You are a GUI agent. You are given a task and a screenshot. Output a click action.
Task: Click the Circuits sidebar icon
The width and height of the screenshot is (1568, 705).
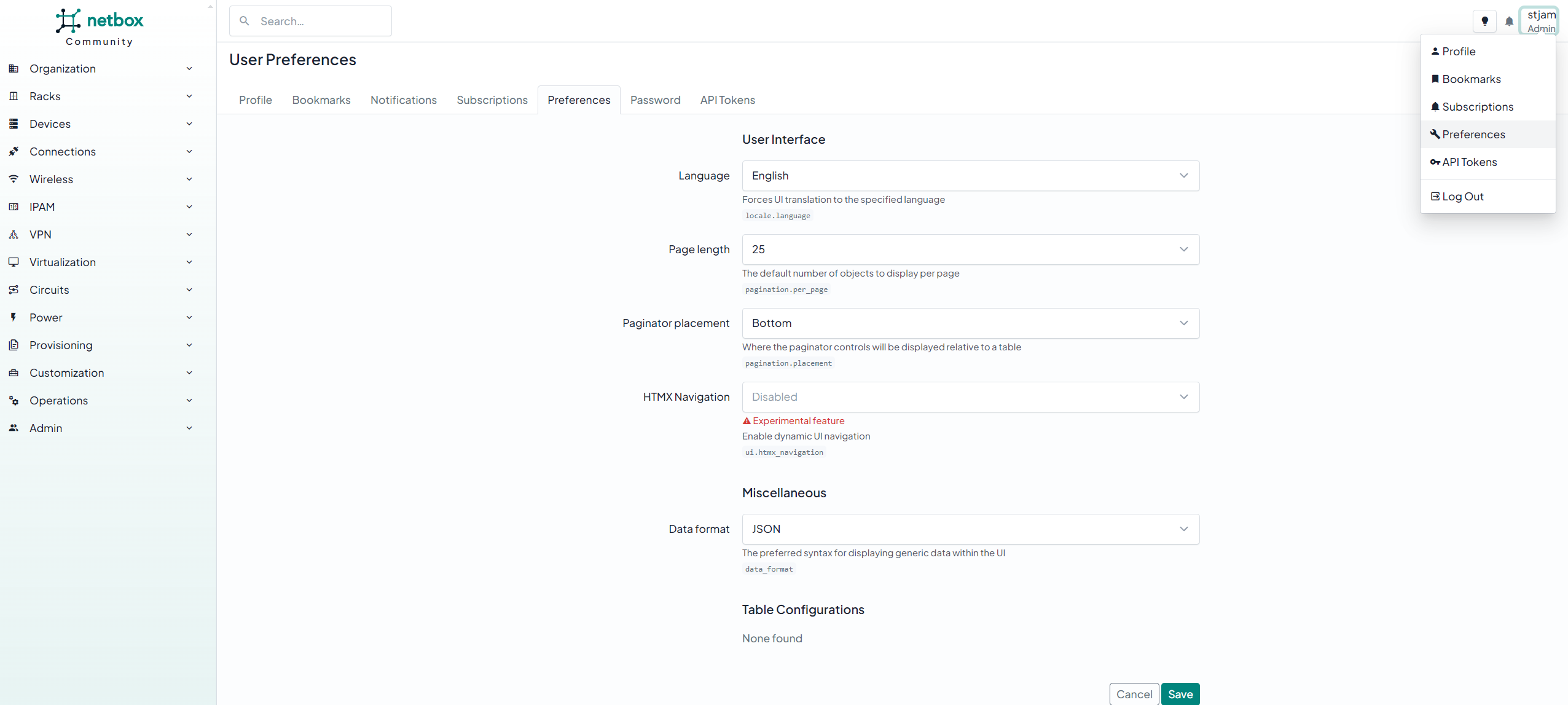[14, 289]
